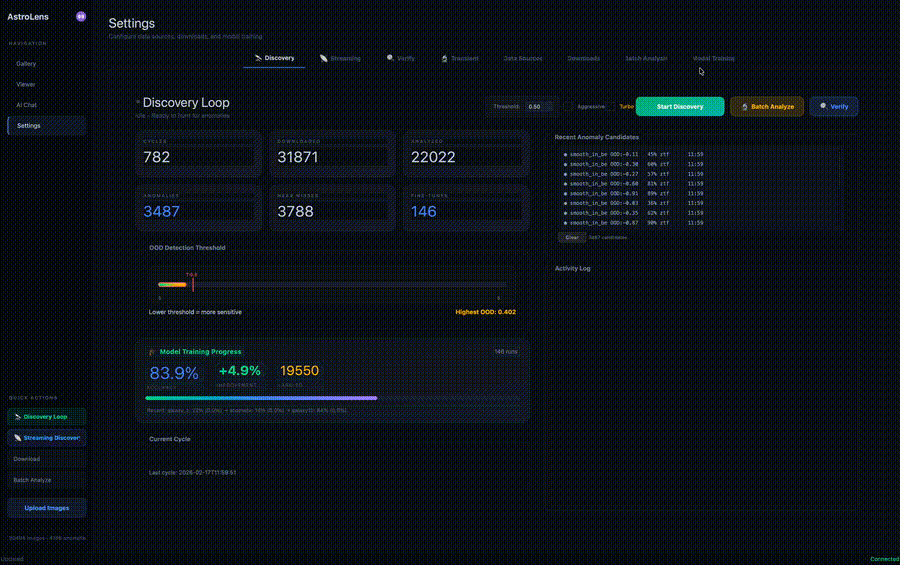Open Gallery from the navigation sidebar
The image size is (900, 565).
27,64
